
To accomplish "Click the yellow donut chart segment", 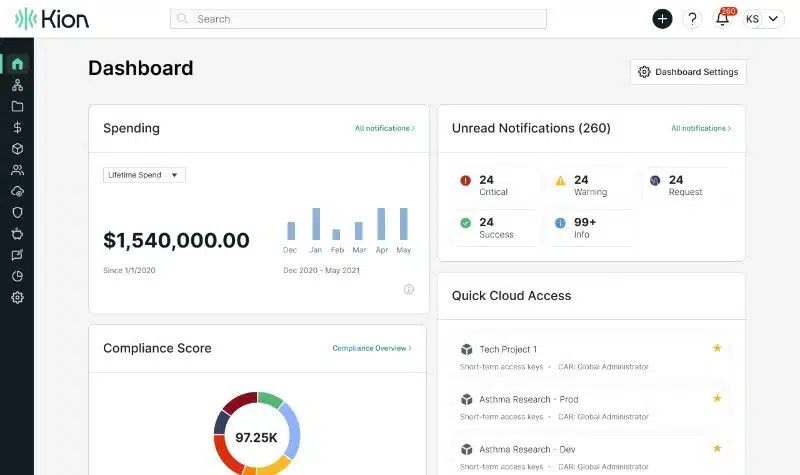I will coord(273,464).
